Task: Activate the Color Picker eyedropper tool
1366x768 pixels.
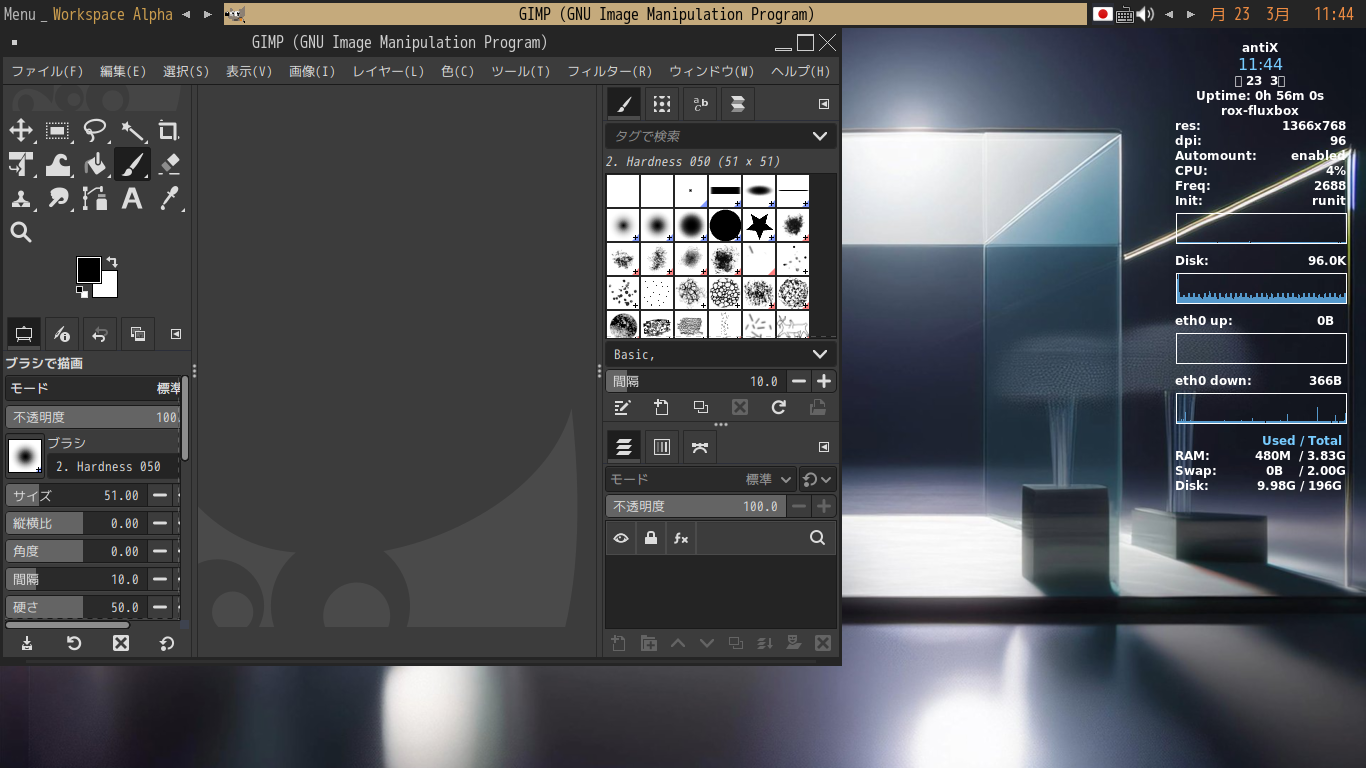Action: coord(169,199)
